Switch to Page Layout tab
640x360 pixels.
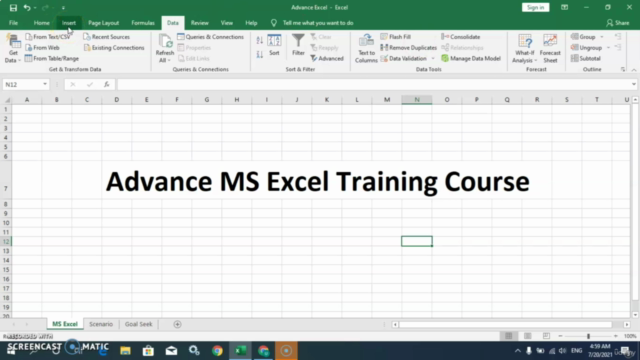[x=103, y=23]
